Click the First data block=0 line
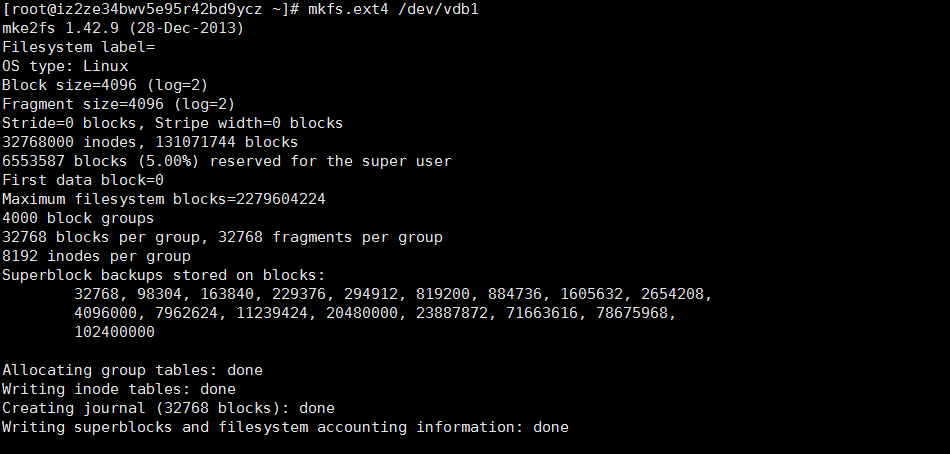950x454 pixels. pos(83,180)
